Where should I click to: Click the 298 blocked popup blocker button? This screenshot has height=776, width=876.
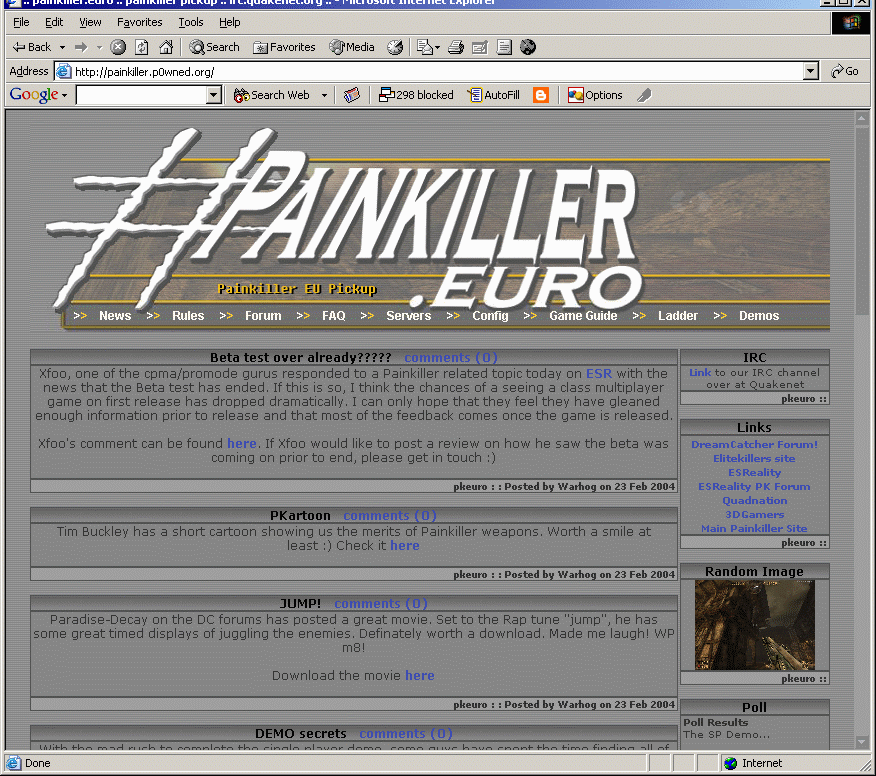click(416, 96)
